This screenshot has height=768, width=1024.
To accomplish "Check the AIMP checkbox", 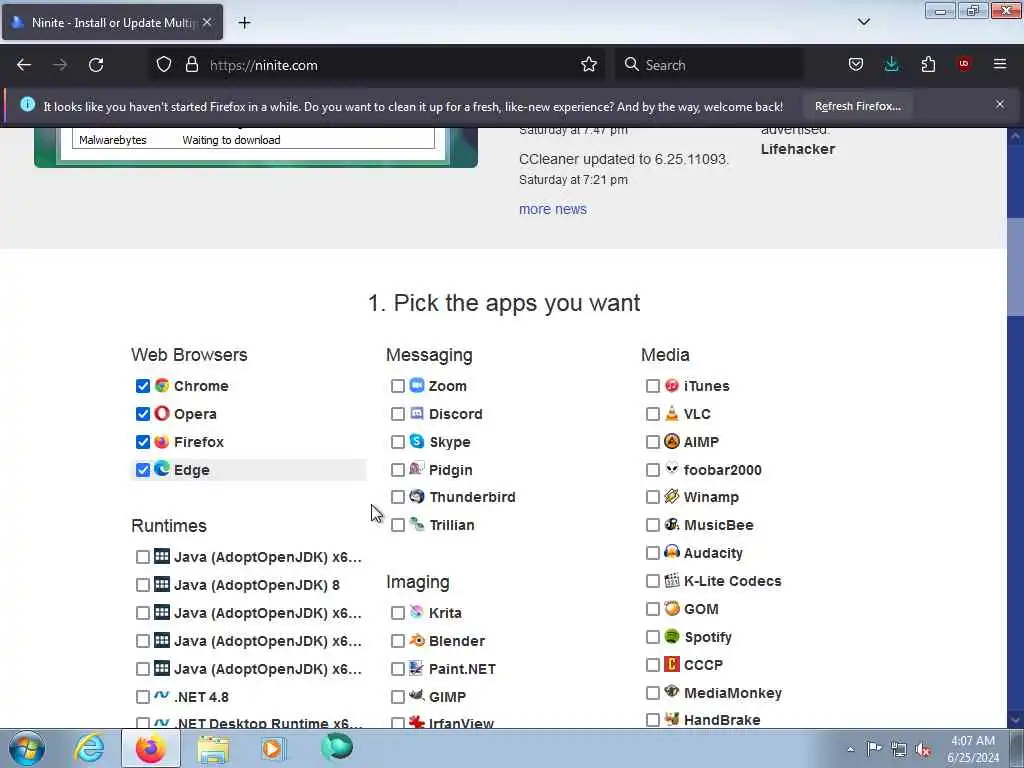I will point(653,442).
